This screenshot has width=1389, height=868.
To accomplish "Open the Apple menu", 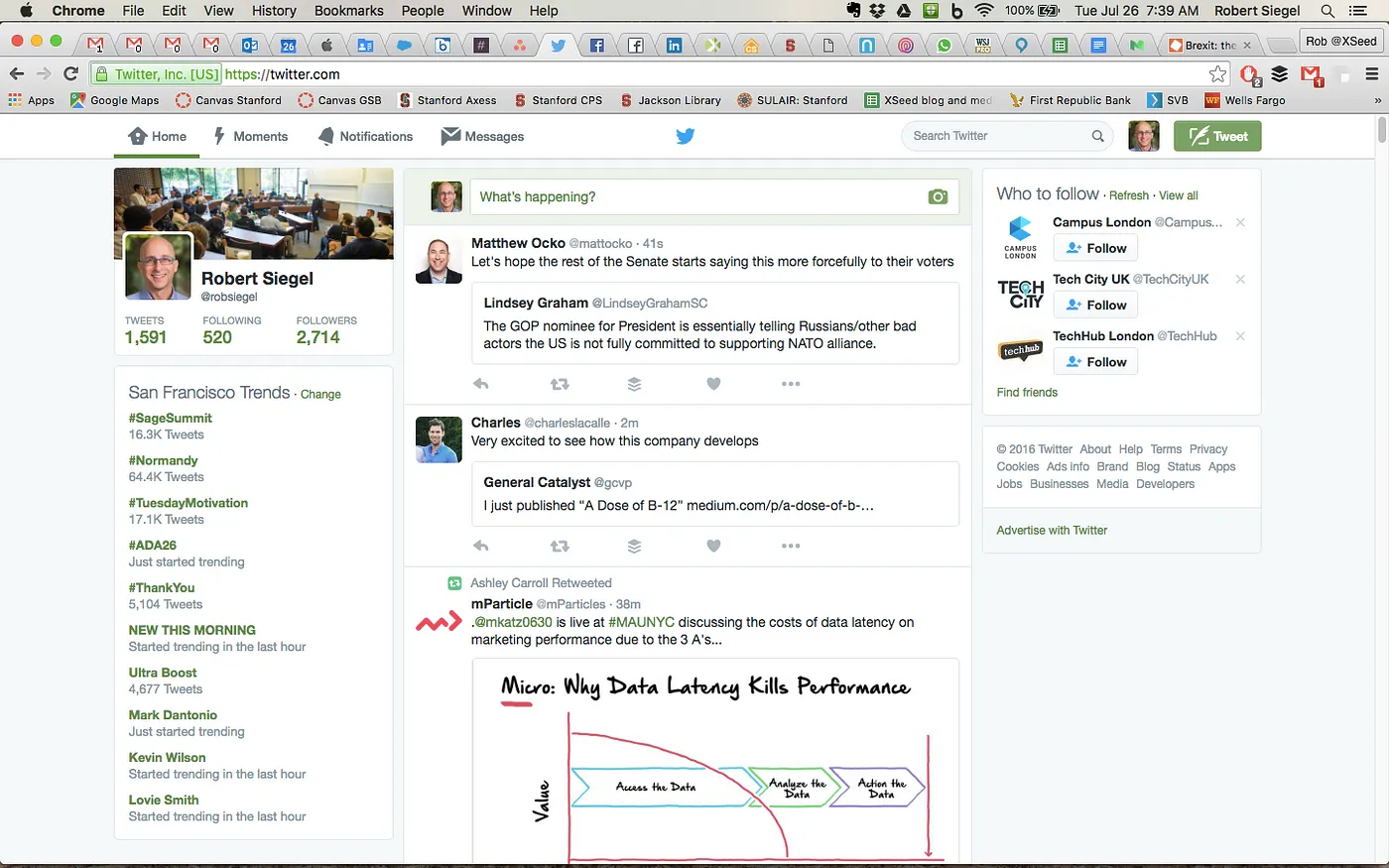I will pos(27,11).
